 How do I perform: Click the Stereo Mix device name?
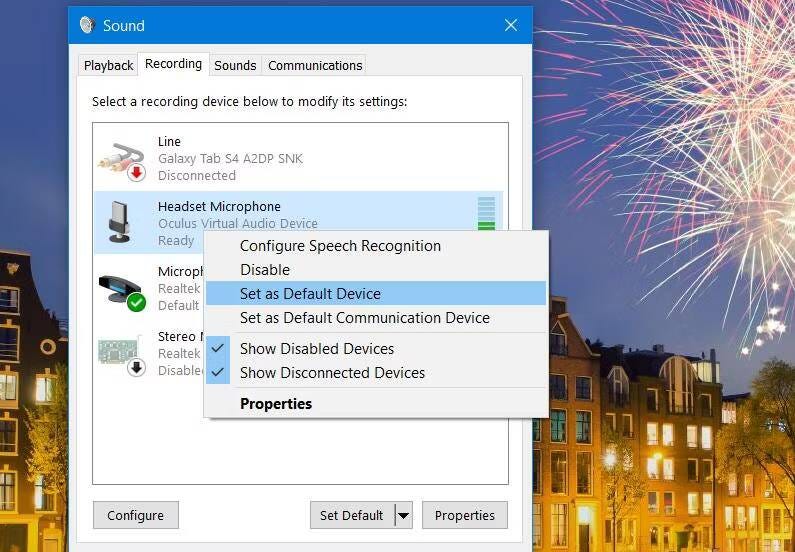tap(181, 337)
